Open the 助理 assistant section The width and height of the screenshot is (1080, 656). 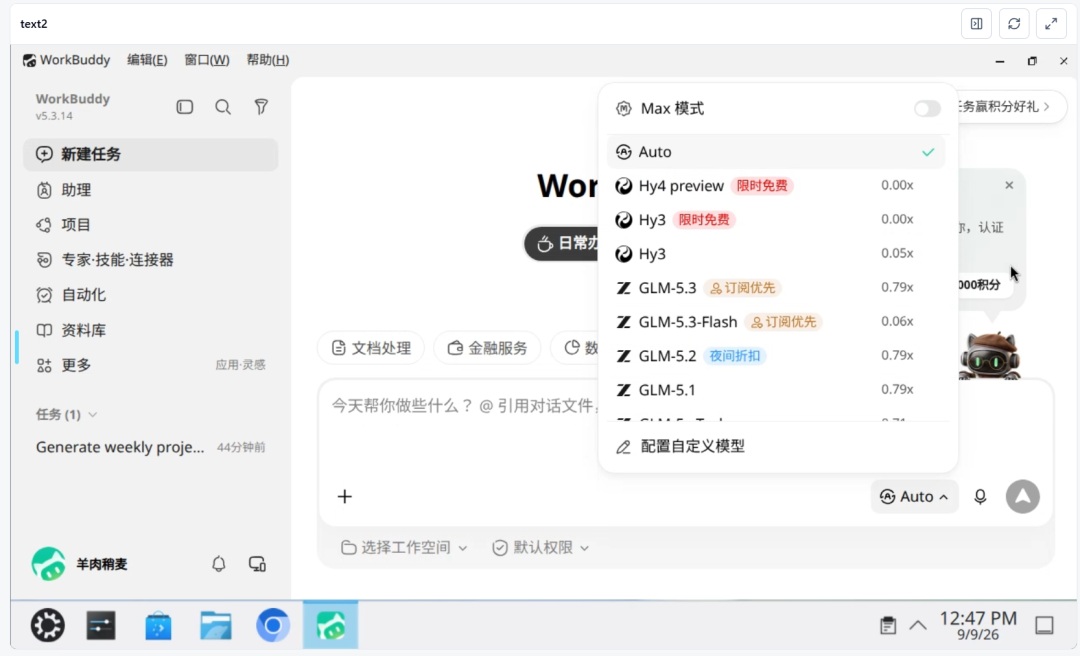(150, 190)
